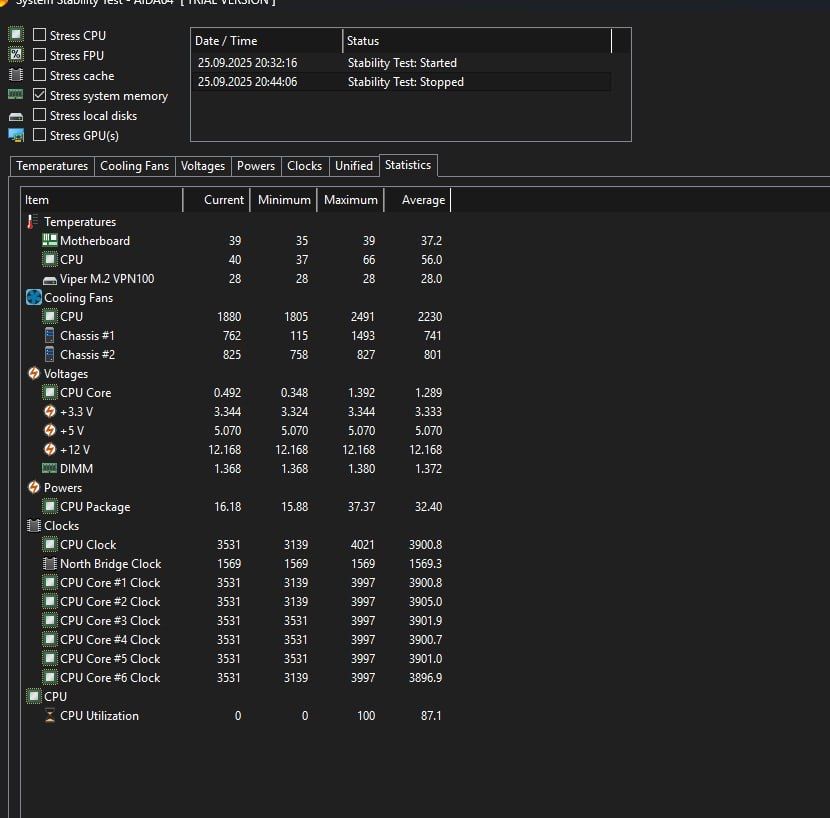This screenshot has height=818, width=830.
Task: Click the hourglass icon of CPU Utilization
Action: (x=50, y=715)
